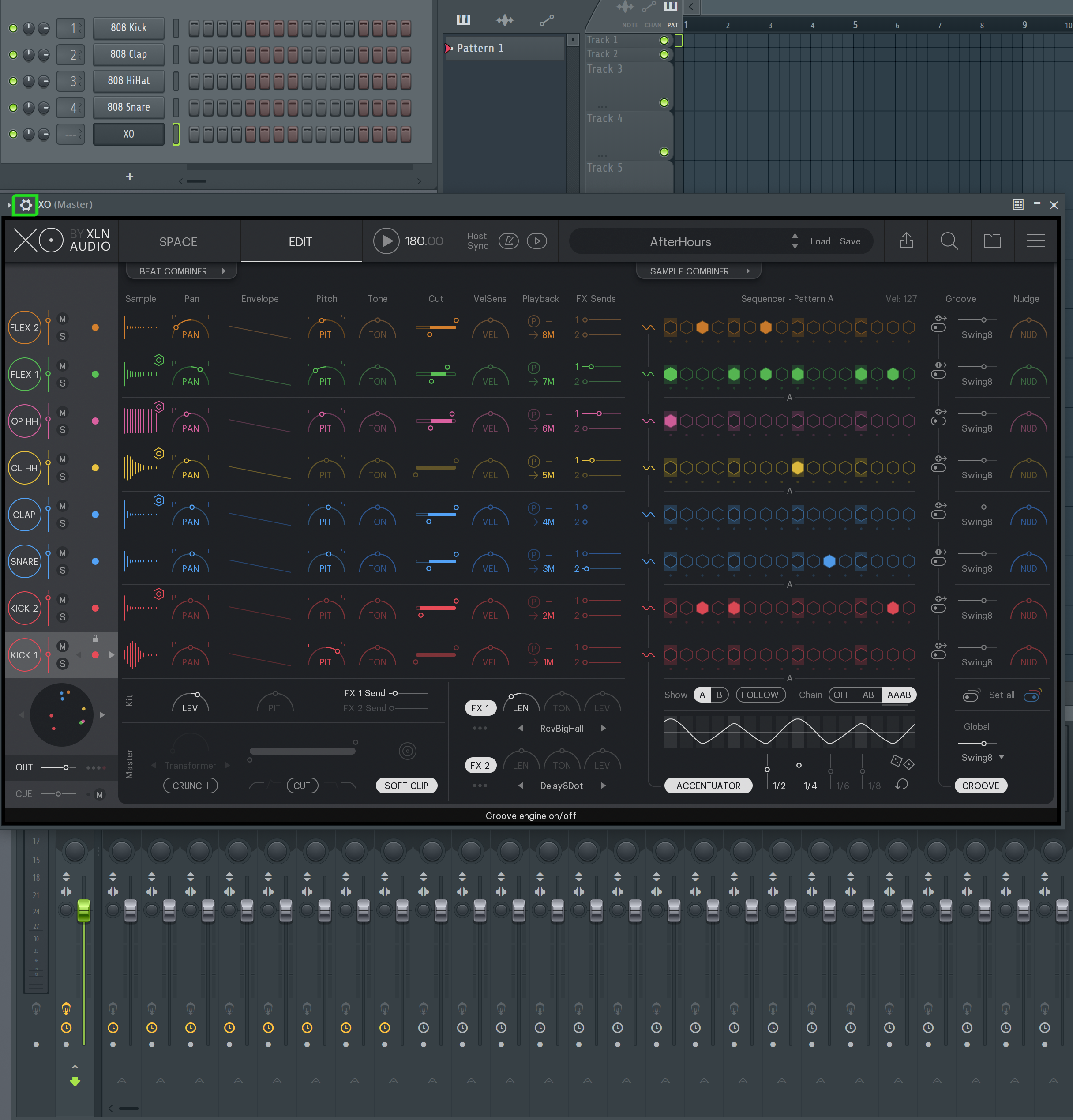
Task: Click the Load preset button
Action: click(x=820, y=241)
